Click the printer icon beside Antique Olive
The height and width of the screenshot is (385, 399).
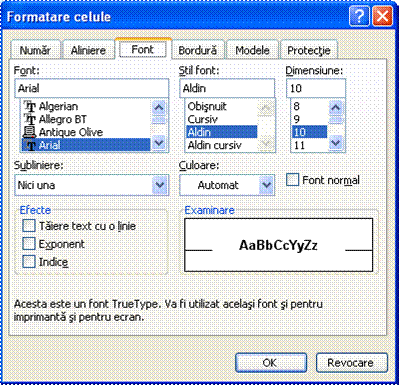tap(29, 132)
